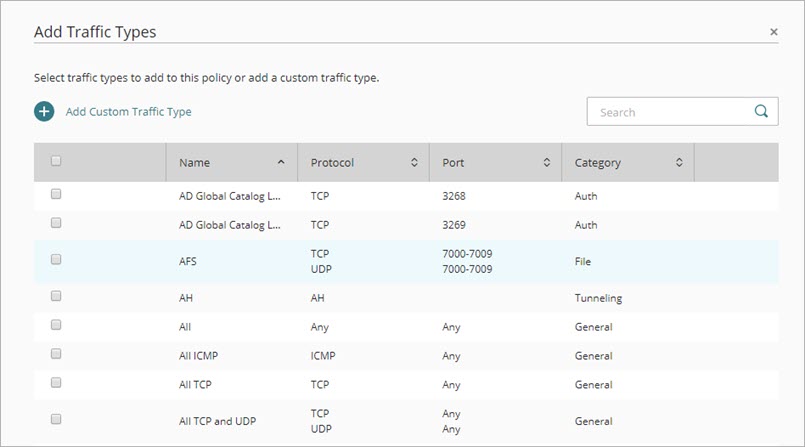Click the Name column header

pos(195,162)
